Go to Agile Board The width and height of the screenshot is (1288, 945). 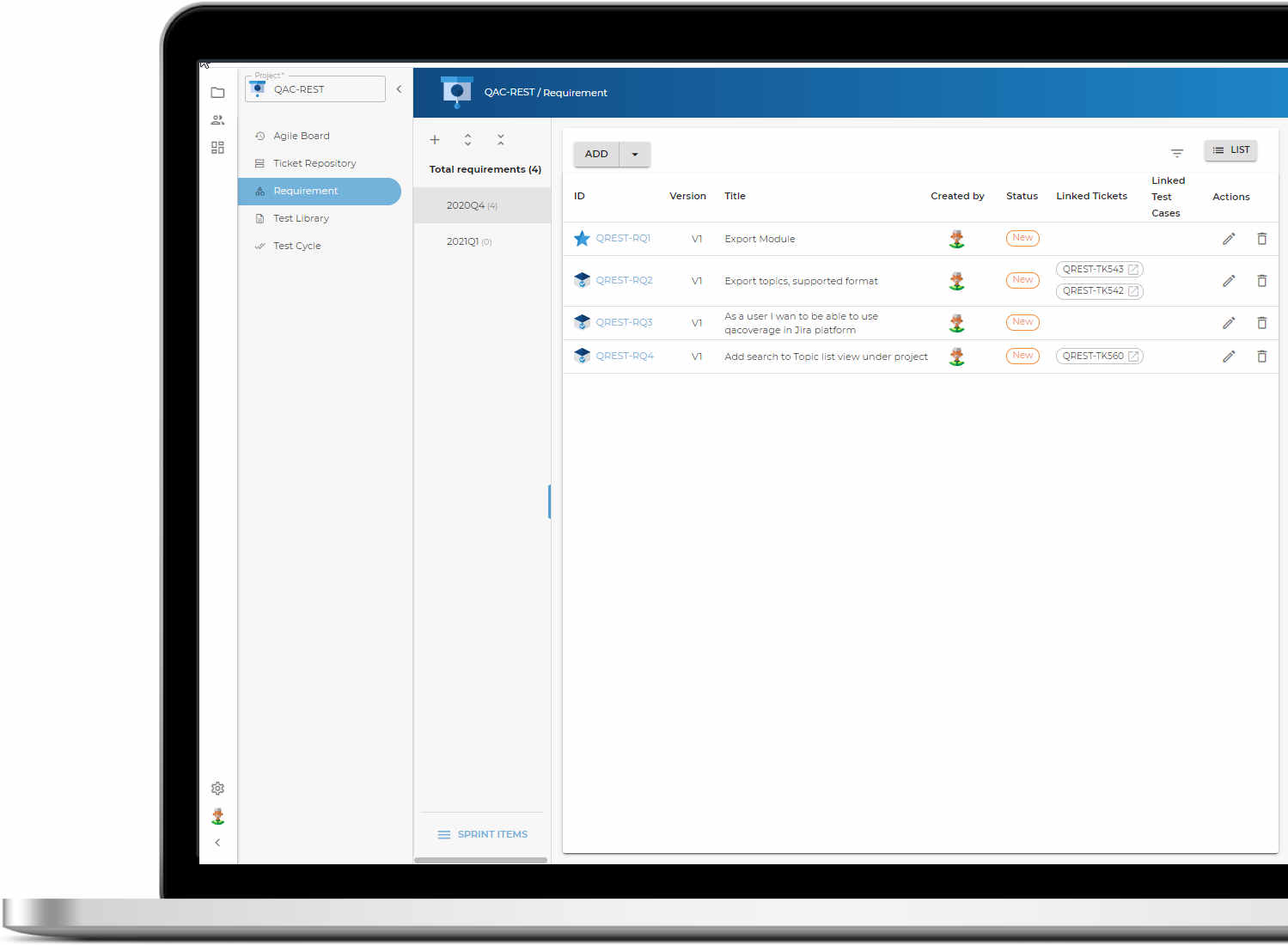(302, 136)
